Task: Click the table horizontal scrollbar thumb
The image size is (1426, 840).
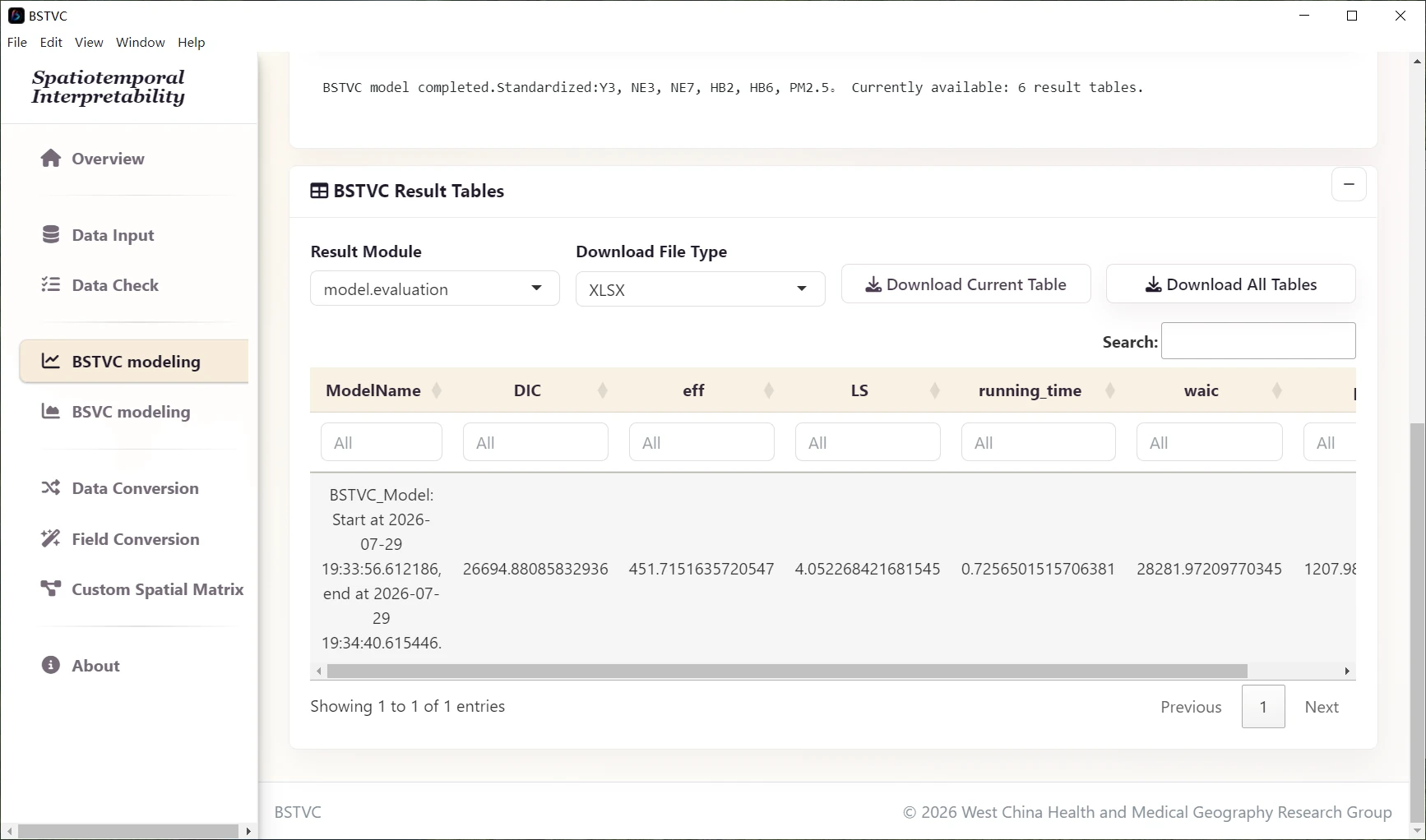Action: coord(787,672)
